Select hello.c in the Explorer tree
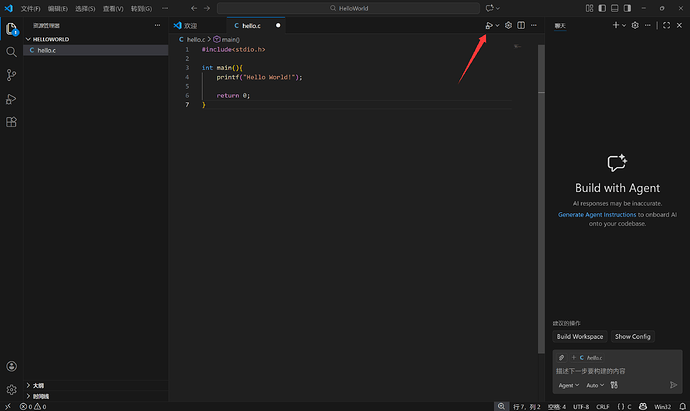 95,50
